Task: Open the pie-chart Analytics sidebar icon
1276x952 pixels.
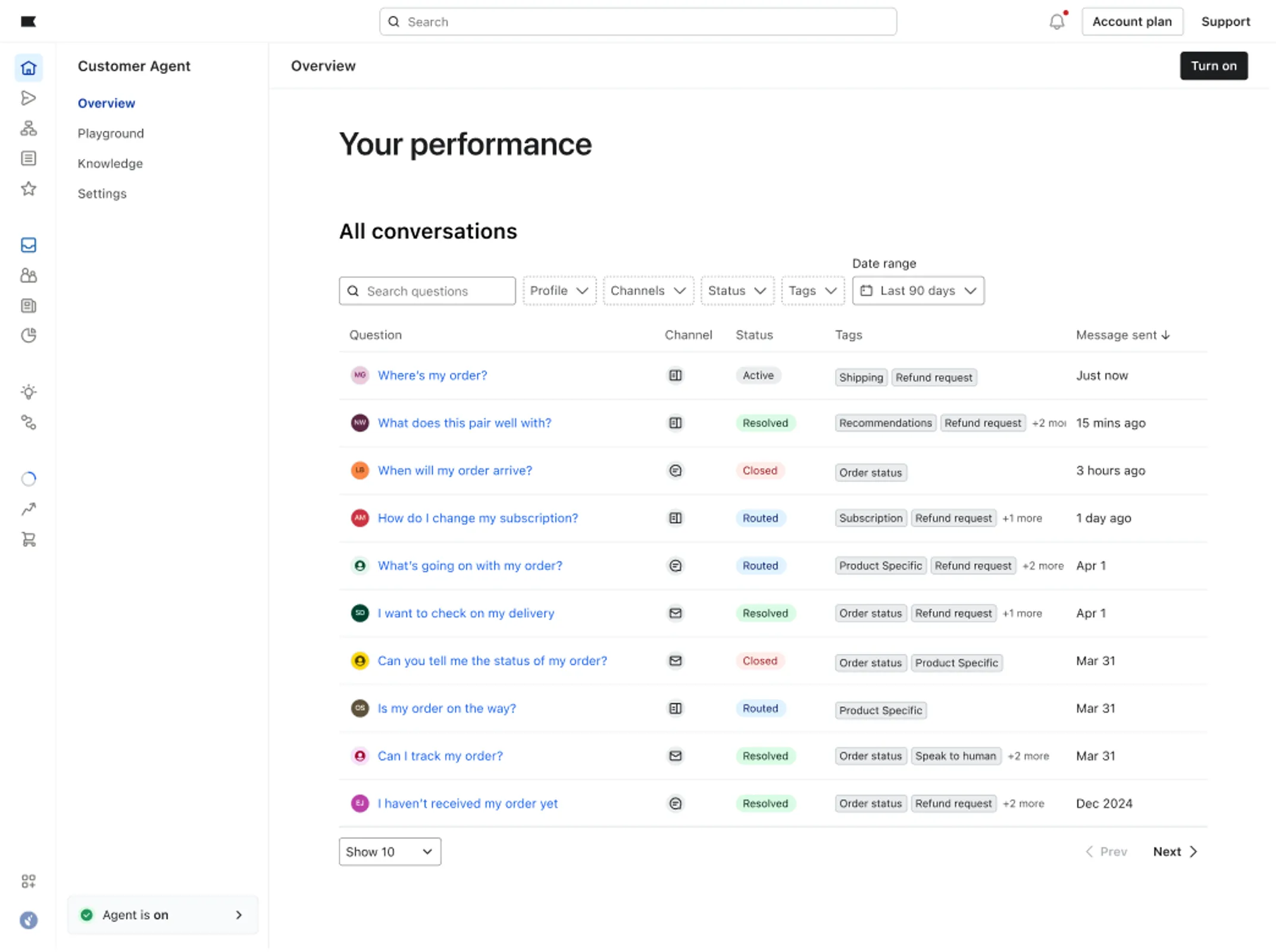Action: [29, 336]
